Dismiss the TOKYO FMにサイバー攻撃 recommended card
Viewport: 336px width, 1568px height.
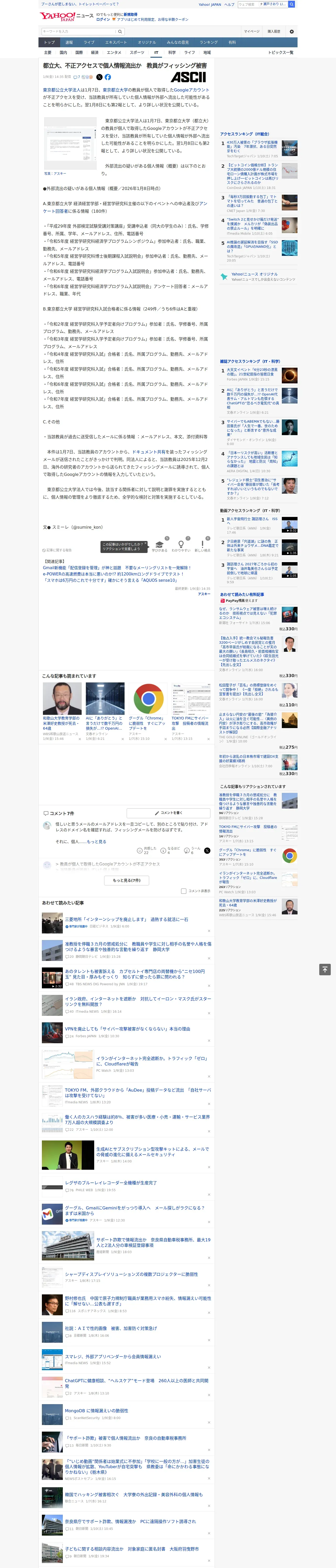[x=209, y=739]
